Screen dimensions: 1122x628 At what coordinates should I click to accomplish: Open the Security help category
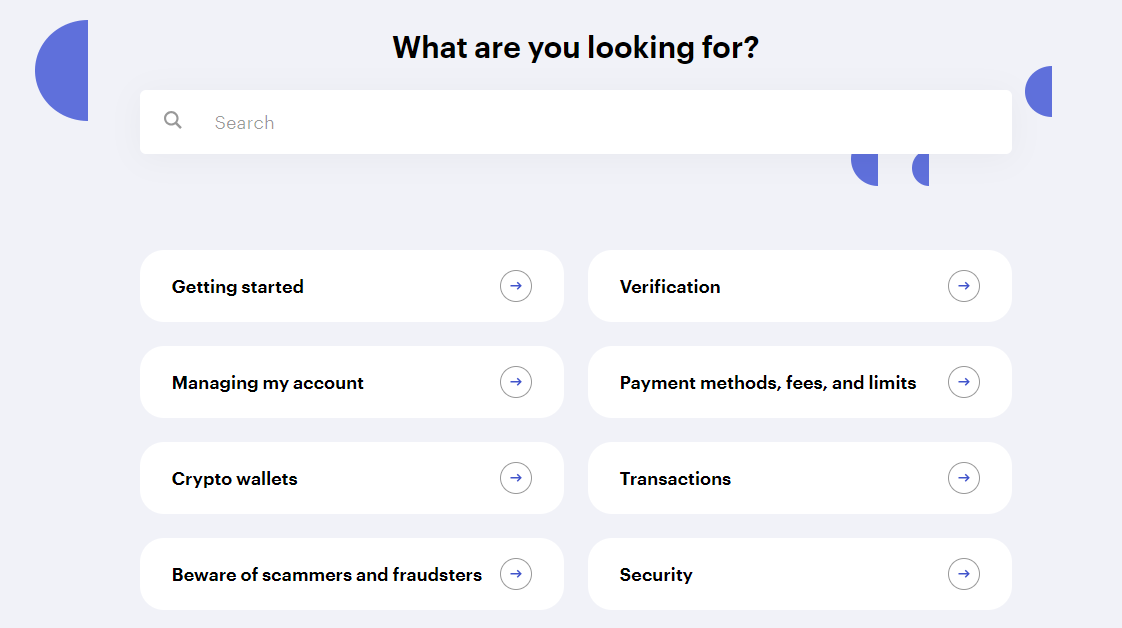click(800, 574)
